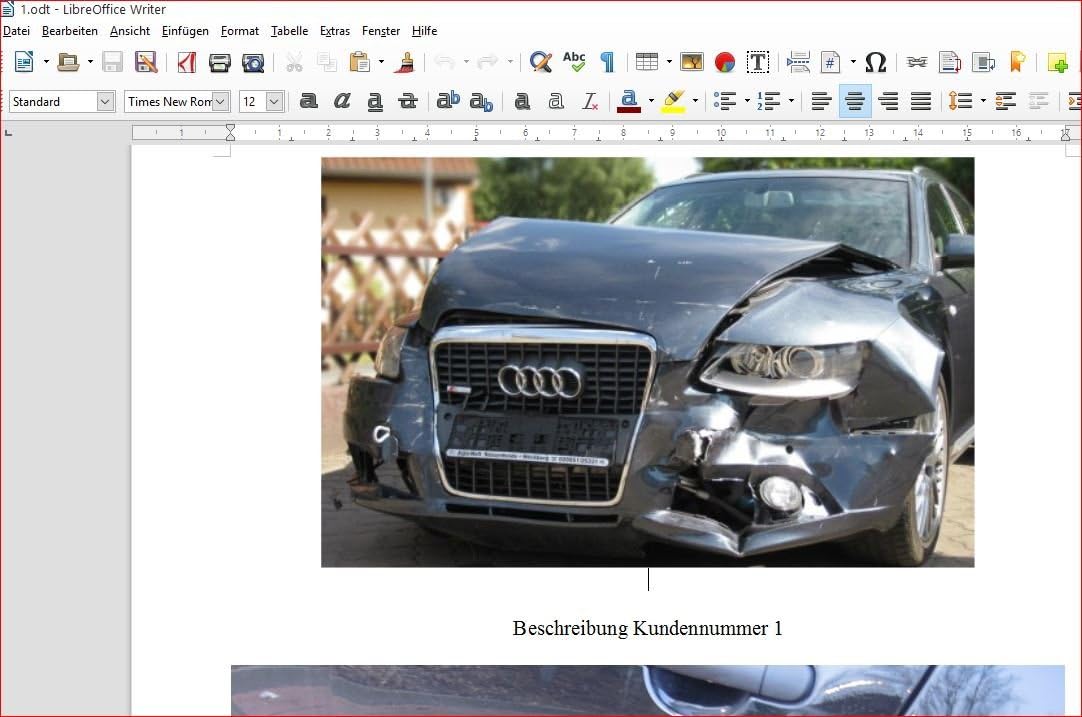The width and height of the screenshot is (1082, 717).
Task: Expand the Times New Roman font list
Action: tap(221, 101)
